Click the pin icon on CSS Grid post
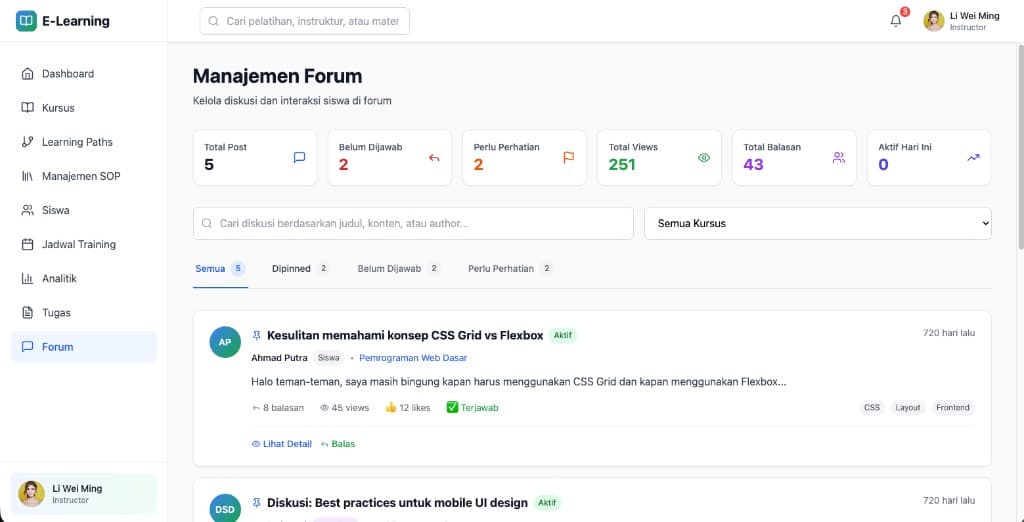1024x522 pixels. click(257, 336)
